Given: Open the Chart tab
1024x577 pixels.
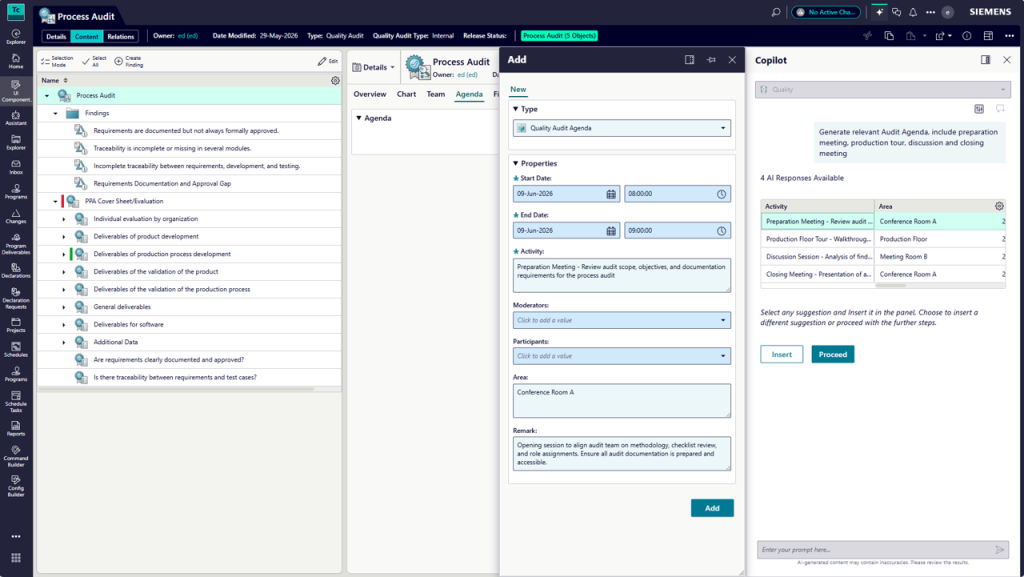Looking at the screenshot, I should pos(406,94).
